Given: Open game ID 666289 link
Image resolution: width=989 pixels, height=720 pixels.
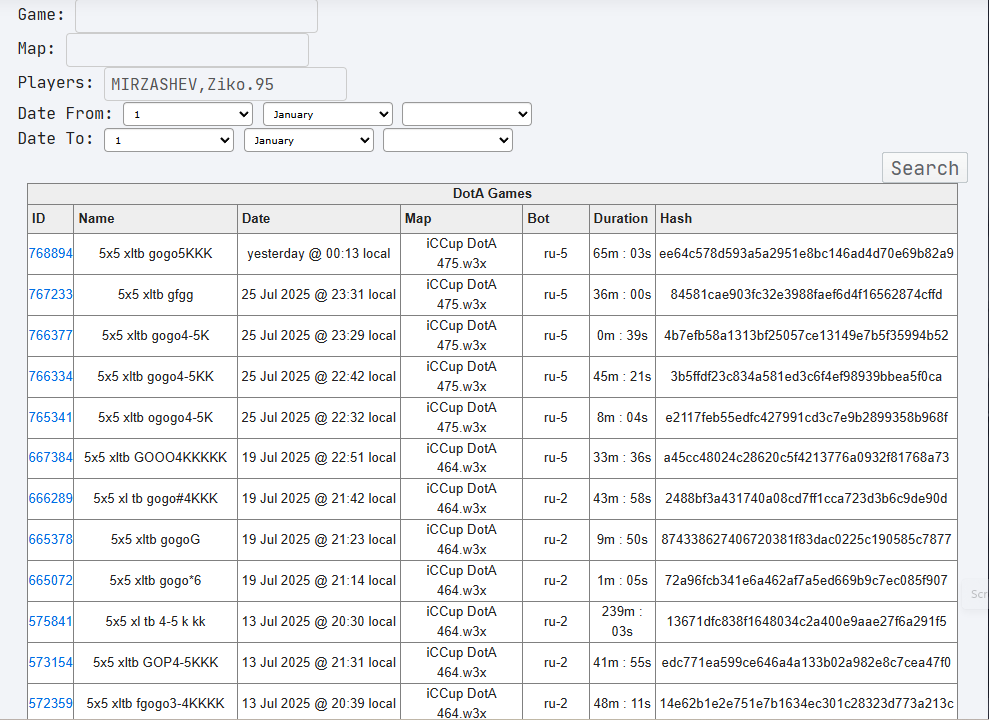Looking at the screenshot, I should click(x=50, y=499).
